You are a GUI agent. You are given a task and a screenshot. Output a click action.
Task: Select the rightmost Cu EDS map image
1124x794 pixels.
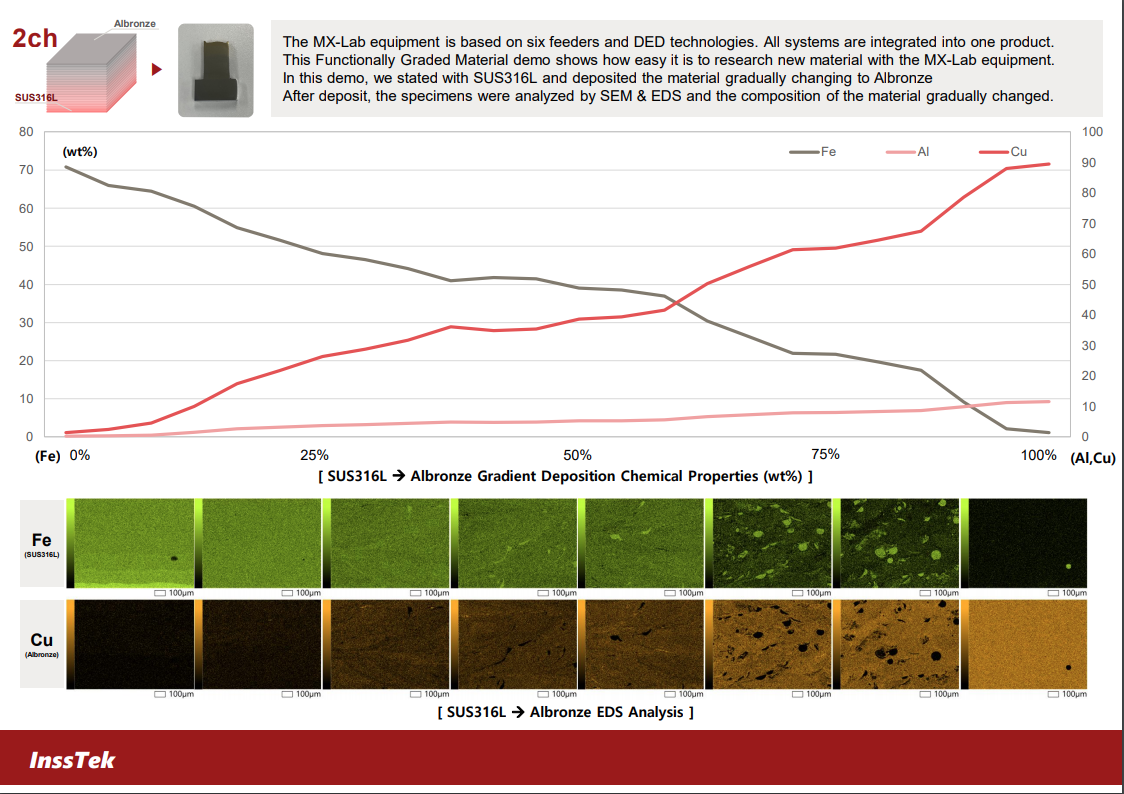point(1027,644)
